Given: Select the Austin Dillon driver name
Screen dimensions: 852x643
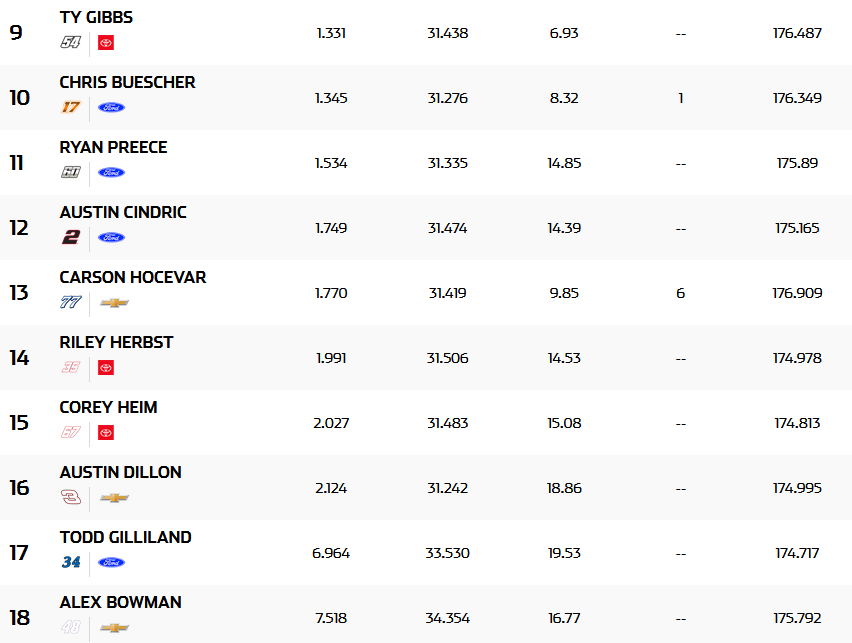Looking at the screenshot, I should coord(120,472).
